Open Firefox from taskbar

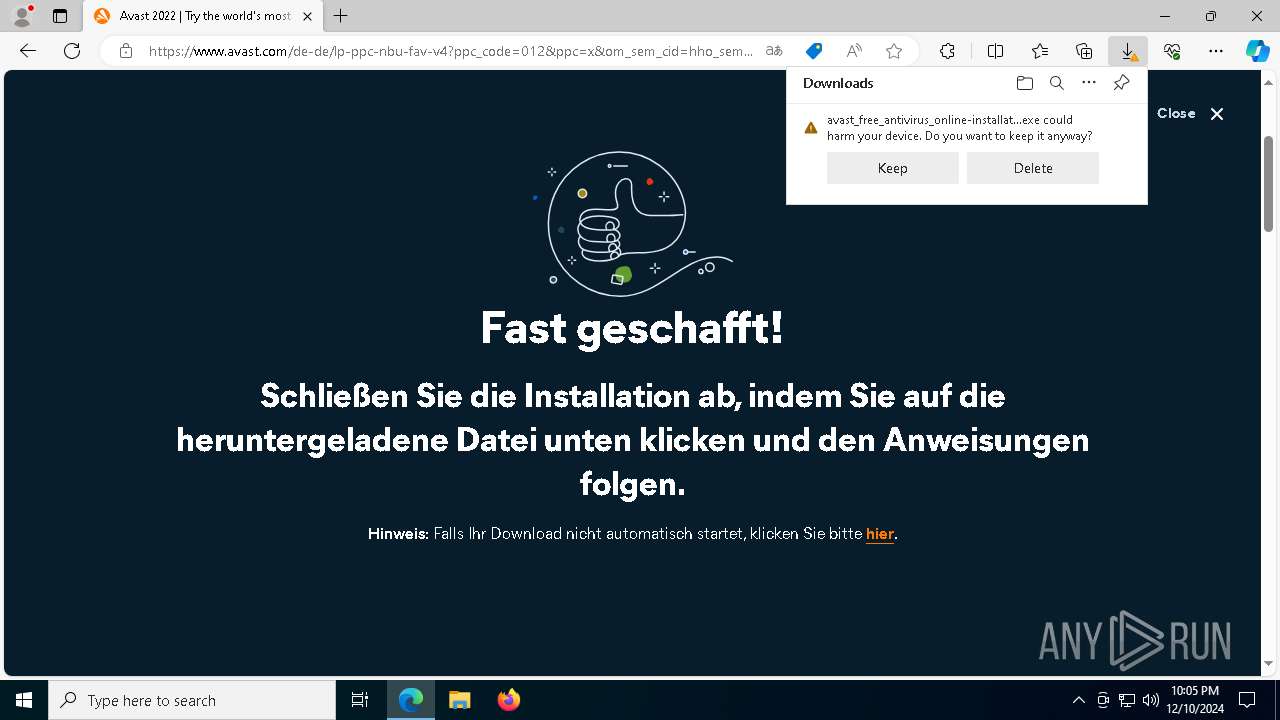(508, 700)
